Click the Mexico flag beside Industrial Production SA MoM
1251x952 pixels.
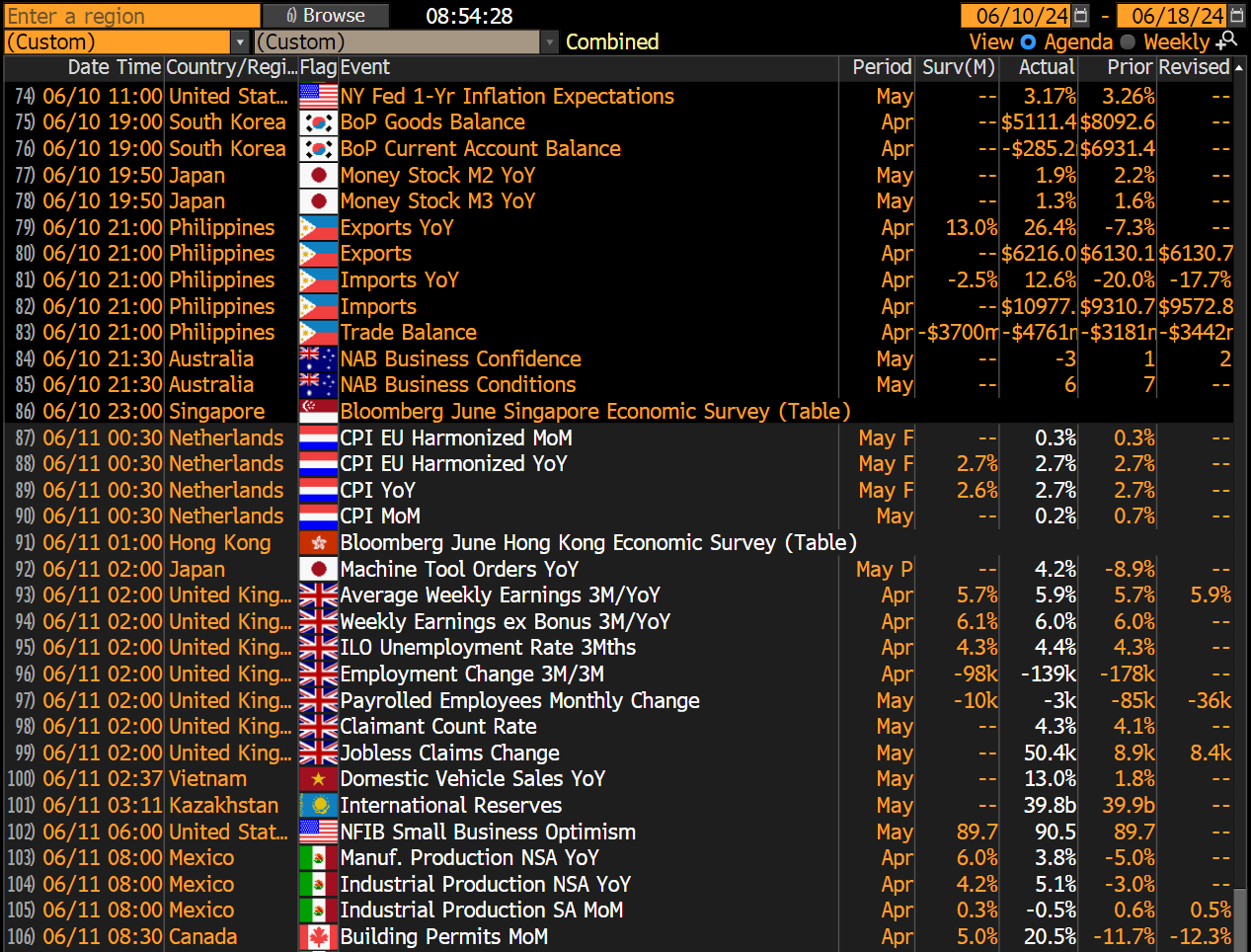[x=318, y=911]
